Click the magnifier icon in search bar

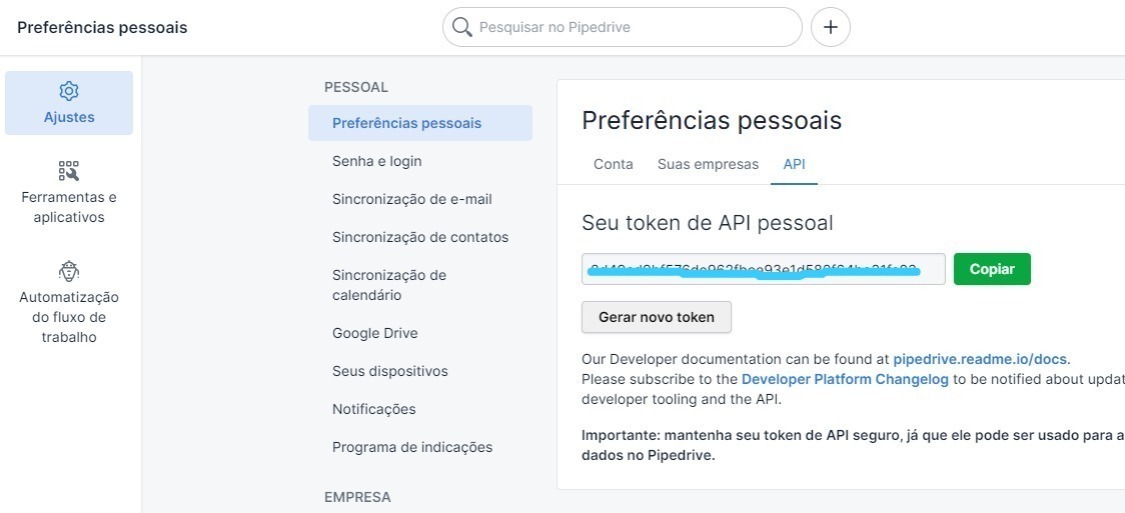tap(463, 27)
